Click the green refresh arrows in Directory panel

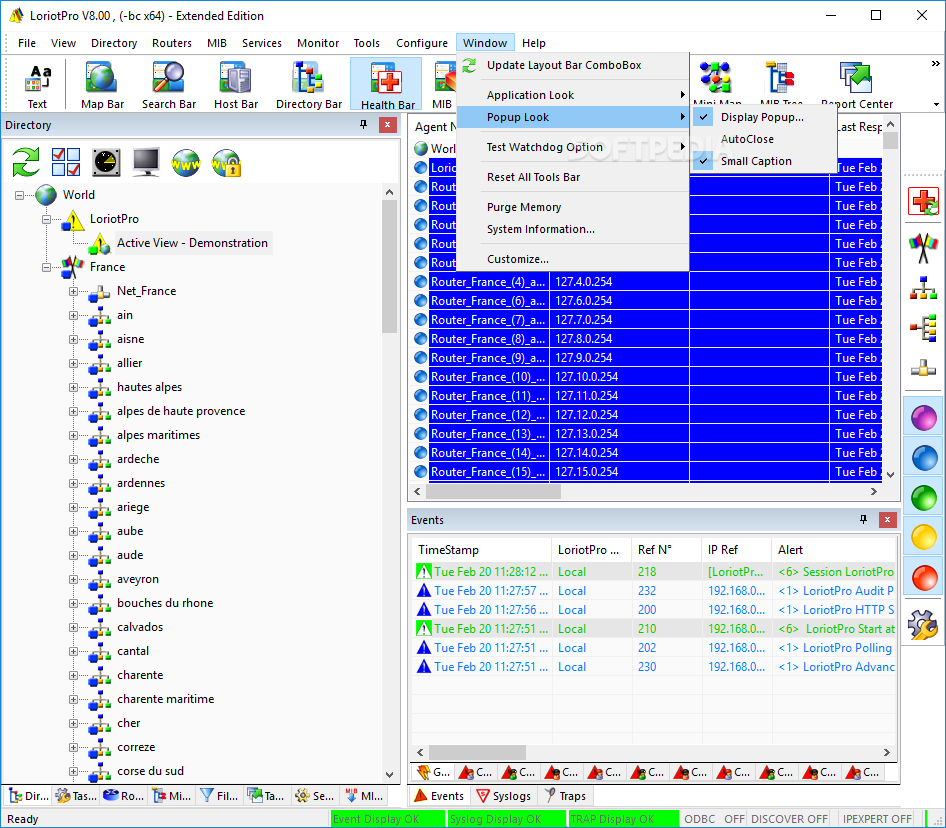[27, 162]
